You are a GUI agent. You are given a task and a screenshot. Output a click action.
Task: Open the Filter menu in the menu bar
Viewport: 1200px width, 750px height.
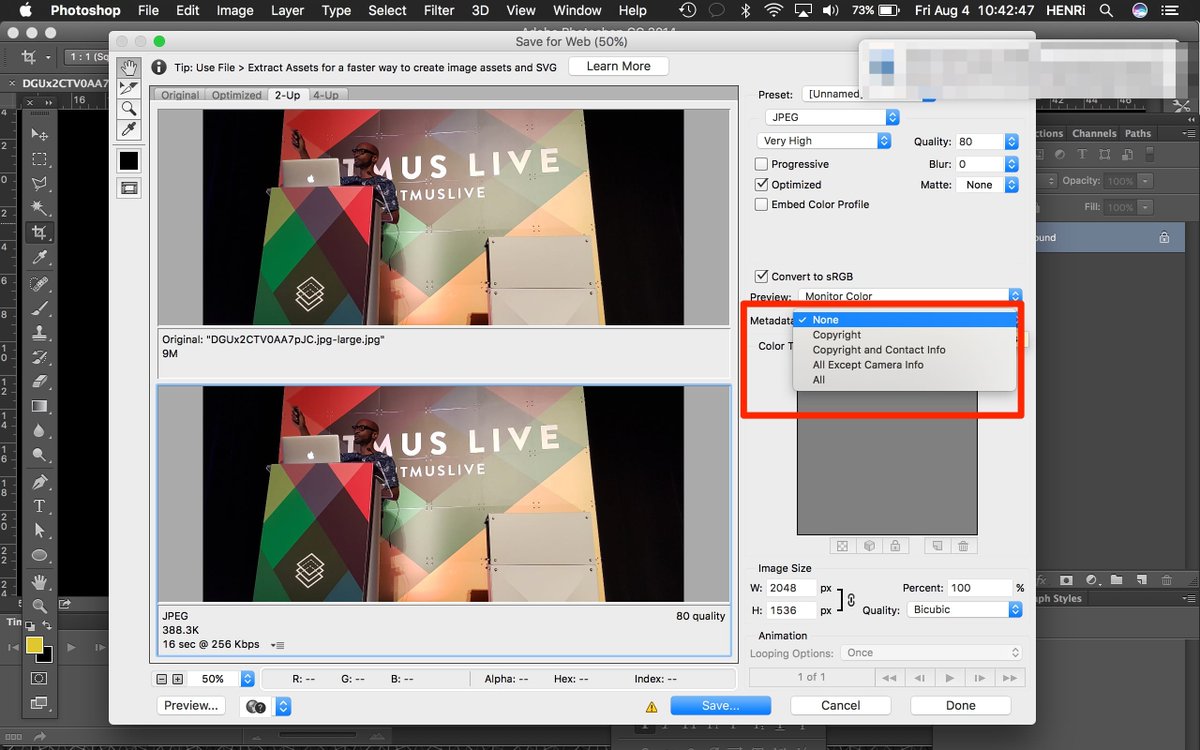coord(438,11)
